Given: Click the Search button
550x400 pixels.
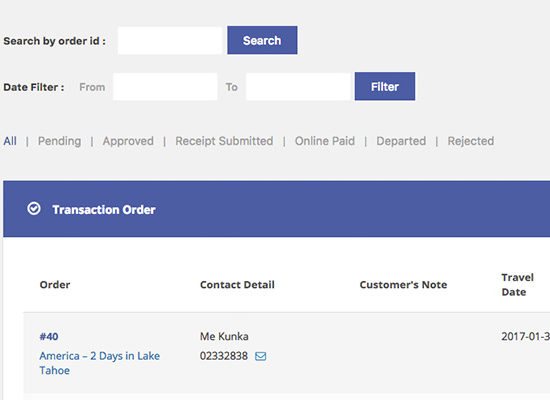Looking at the screenshot, I should coord(262,40).
